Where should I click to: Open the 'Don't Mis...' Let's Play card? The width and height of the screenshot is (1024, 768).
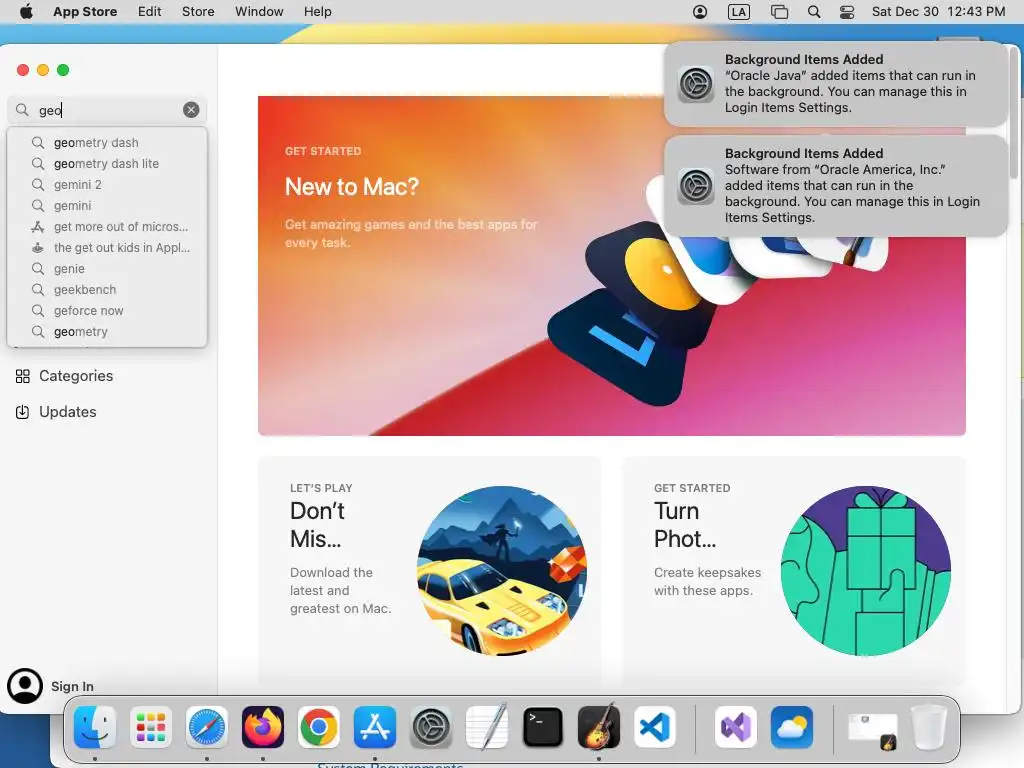(429, 569)
